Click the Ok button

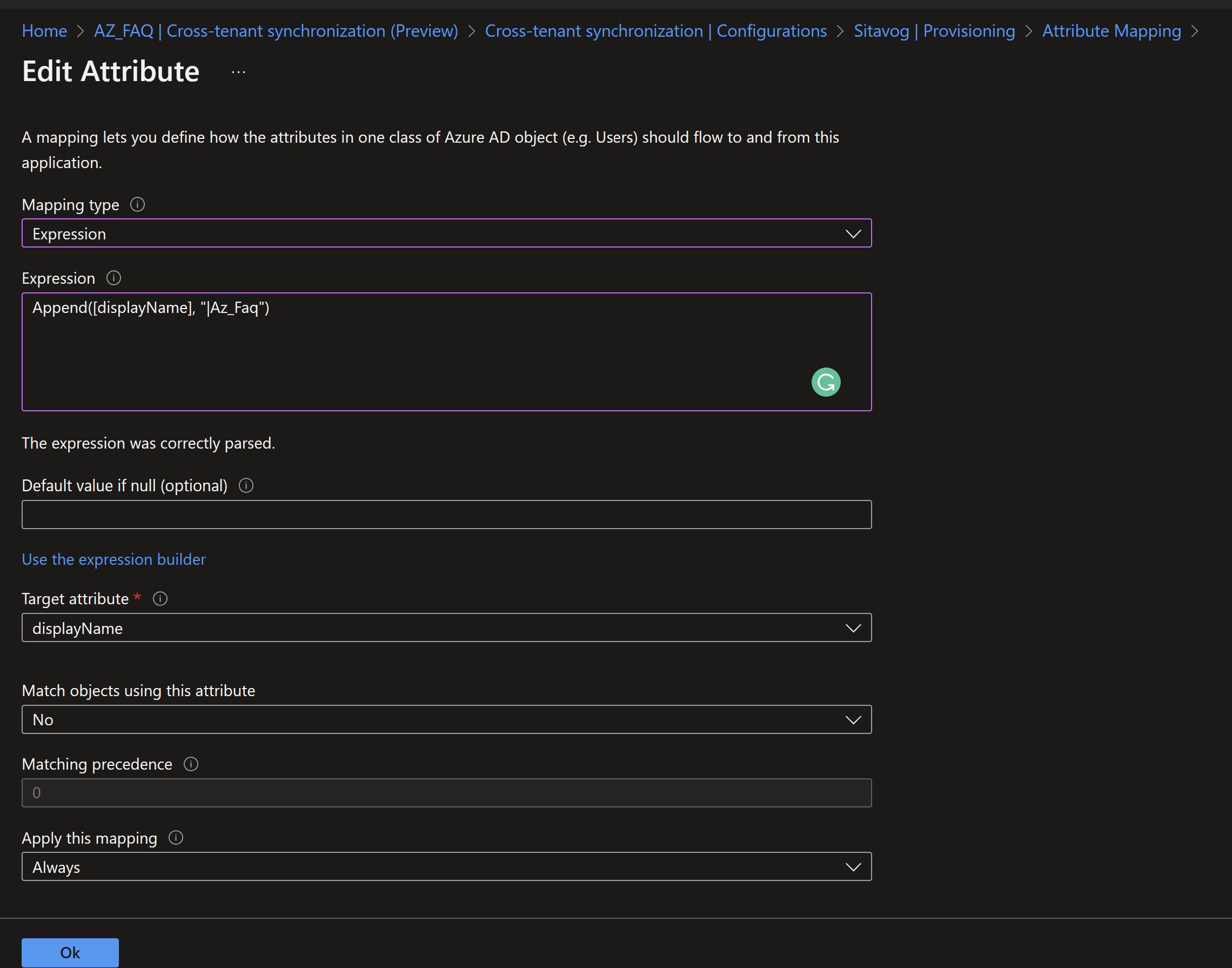click(x=70, y=953)
